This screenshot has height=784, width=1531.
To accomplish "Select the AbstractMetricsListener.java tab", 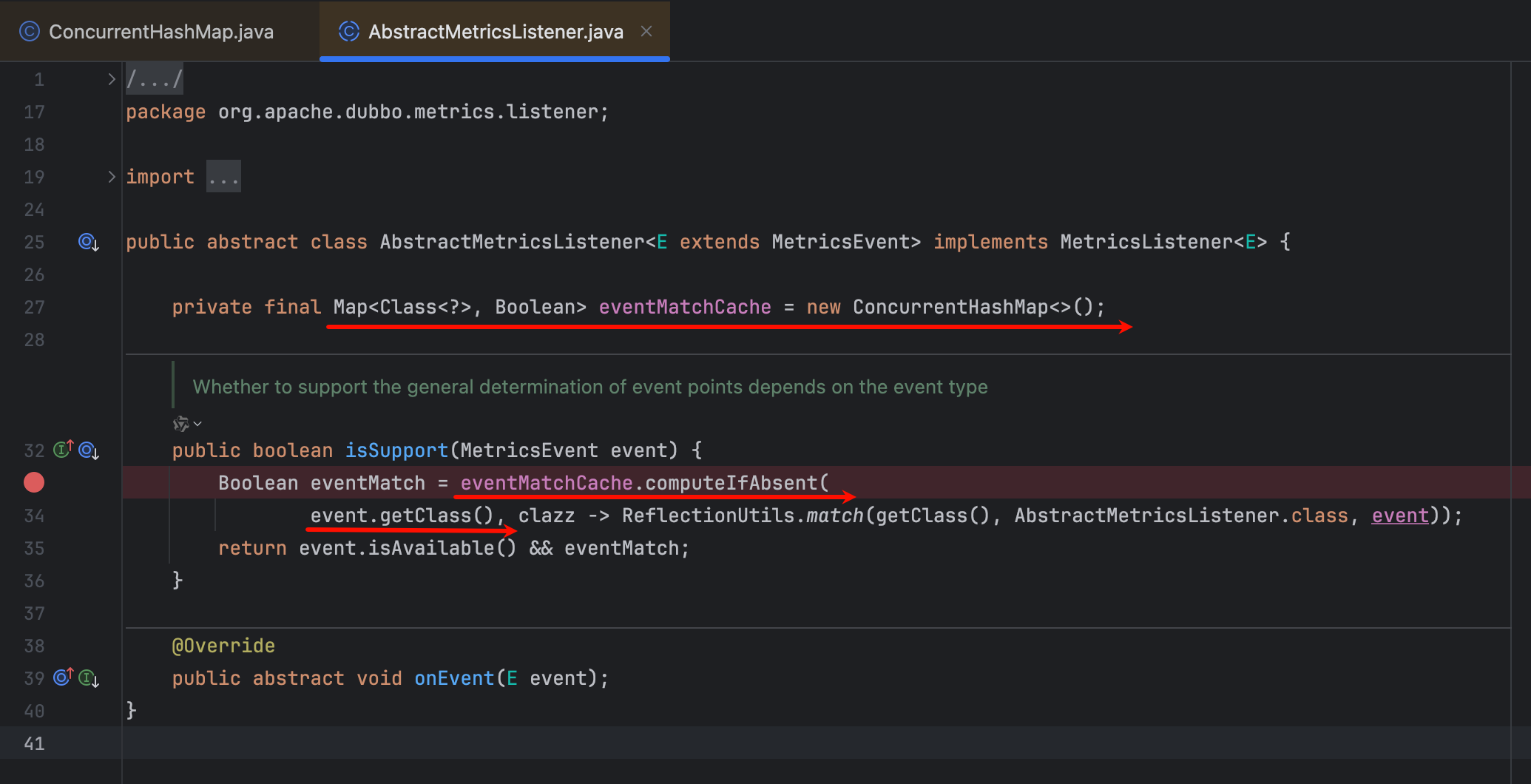I will pyautogui.click(x=495, y=31).
